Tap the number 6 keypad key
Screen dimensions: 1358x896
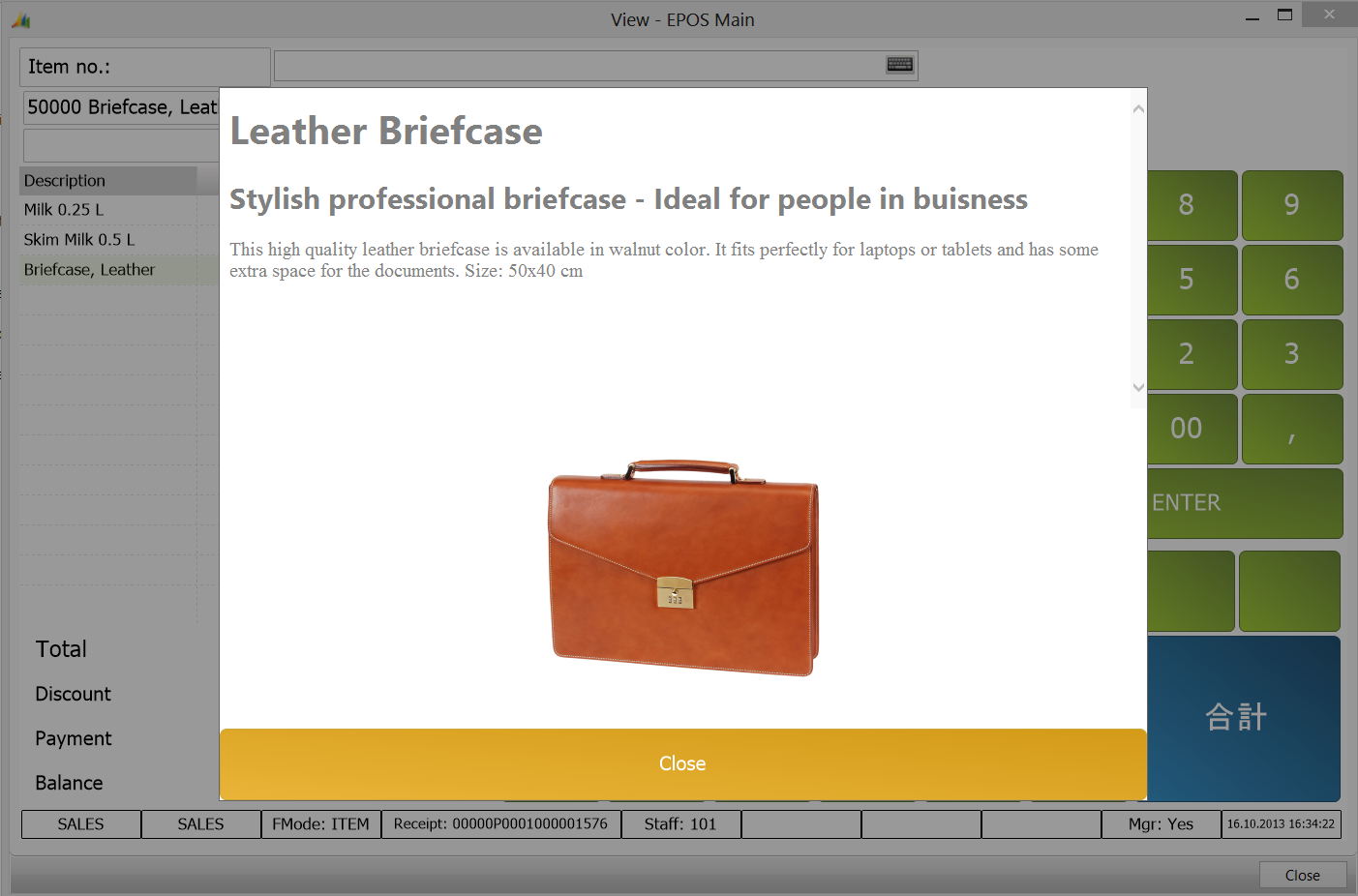click(x=1291, y=280)
